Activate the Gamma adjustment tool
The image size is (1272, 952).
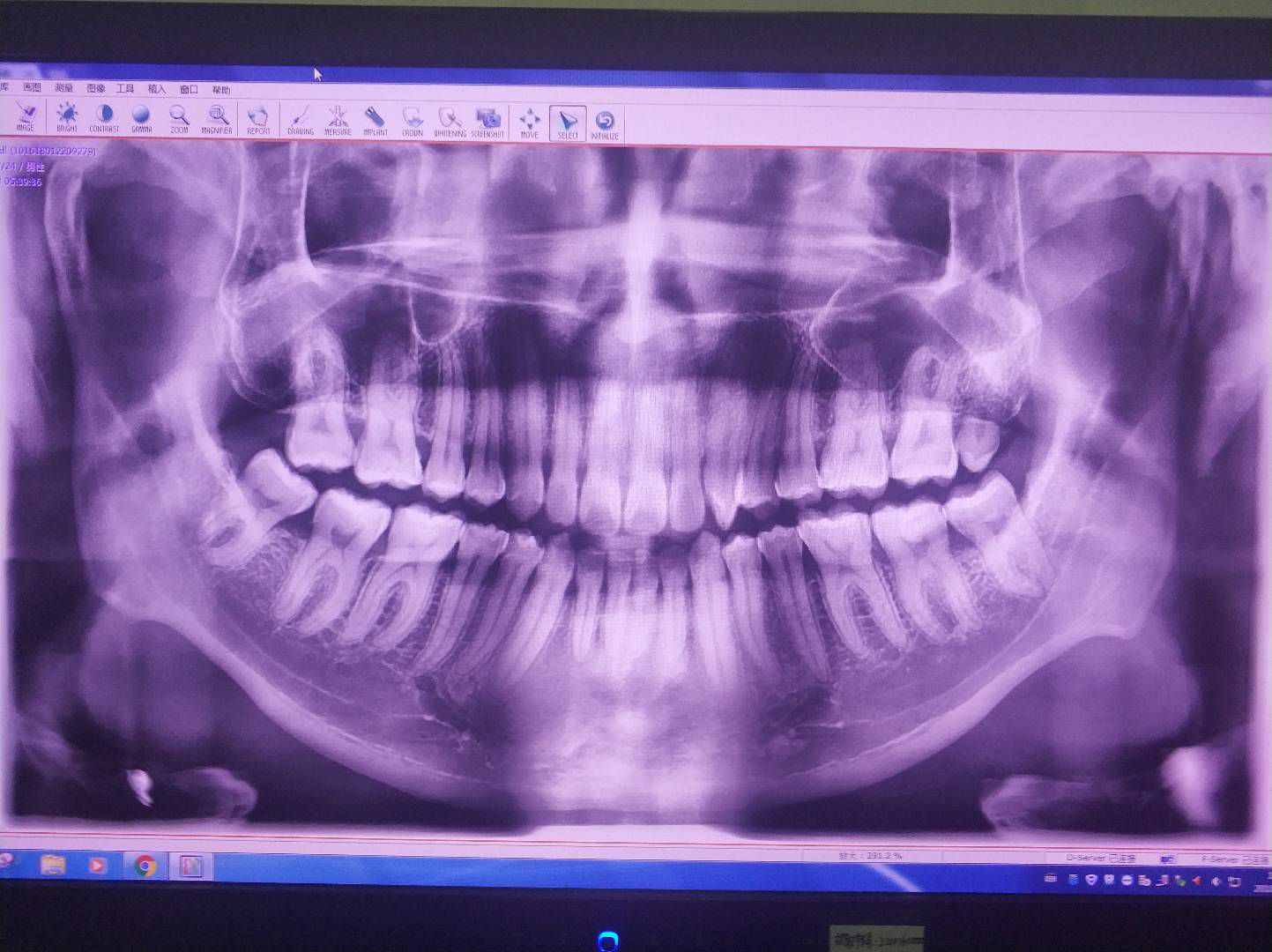pos(141,118)
